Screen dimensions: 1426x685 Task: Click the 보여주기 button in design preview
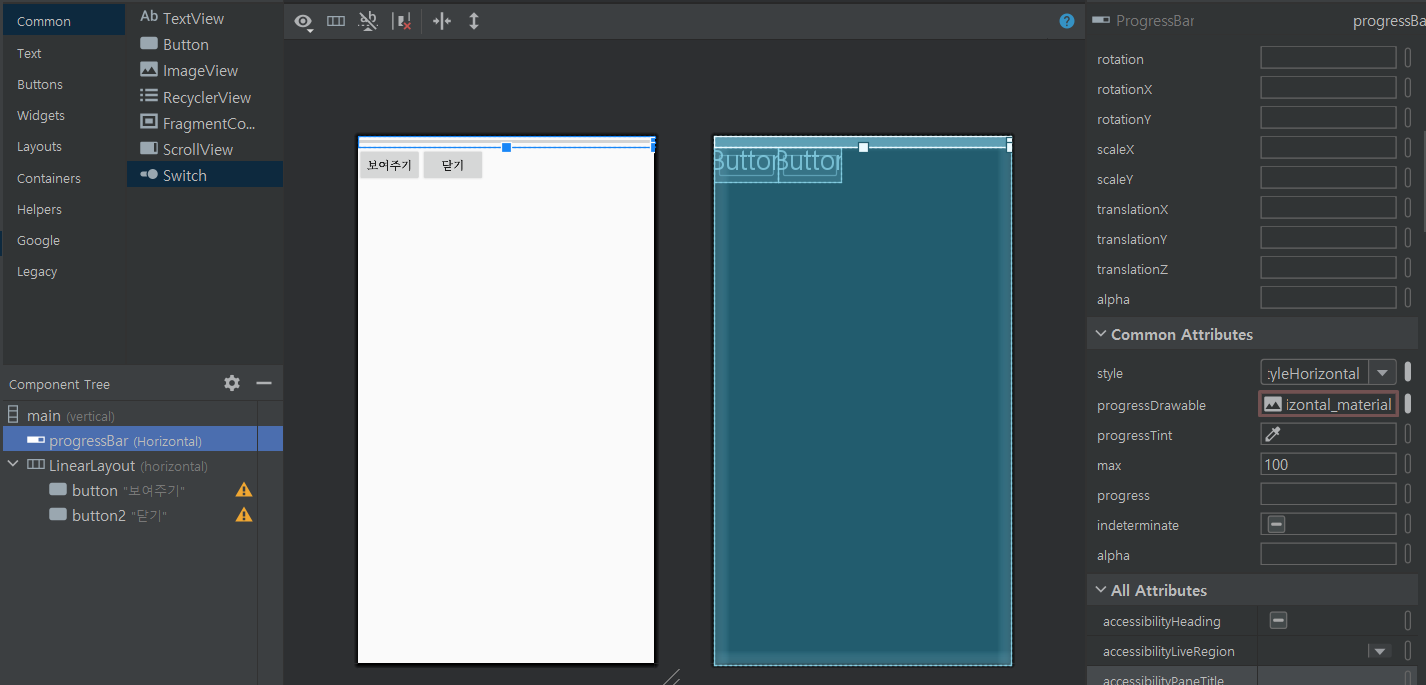tap(389, 165)
